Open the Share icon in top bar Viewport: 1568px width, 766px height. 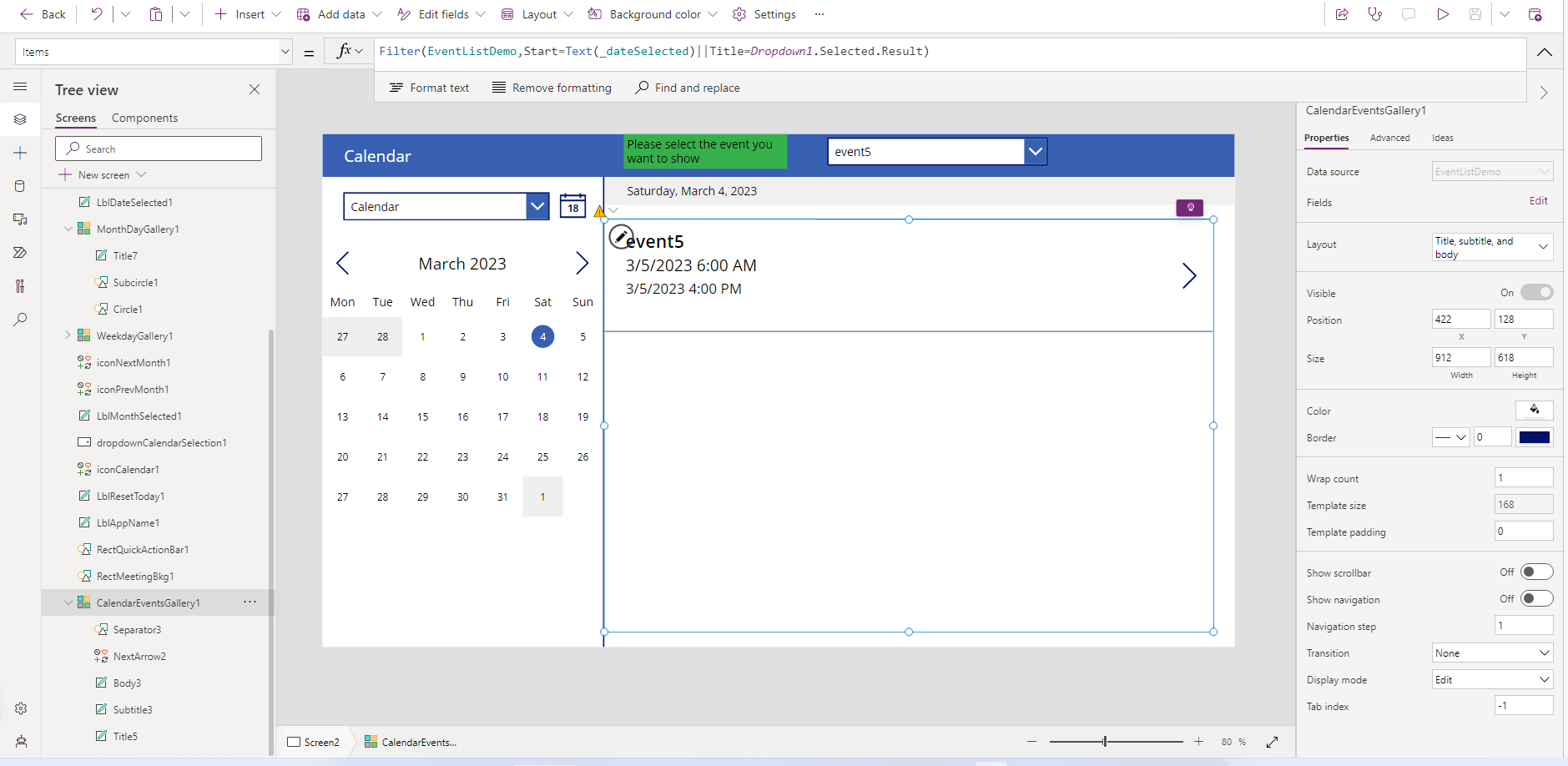point(1342,14)
